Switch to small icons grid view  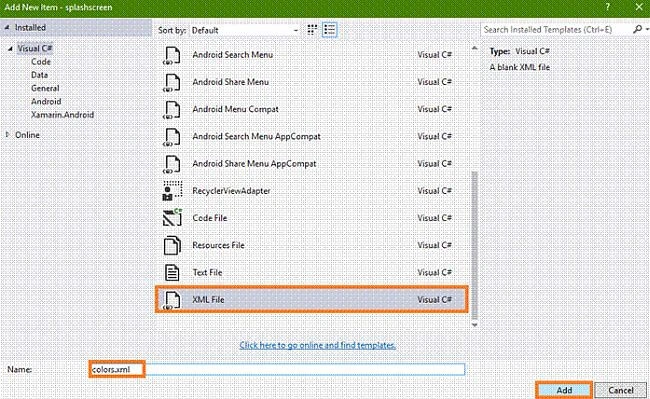pyautogui.click(x=312, y=30)
